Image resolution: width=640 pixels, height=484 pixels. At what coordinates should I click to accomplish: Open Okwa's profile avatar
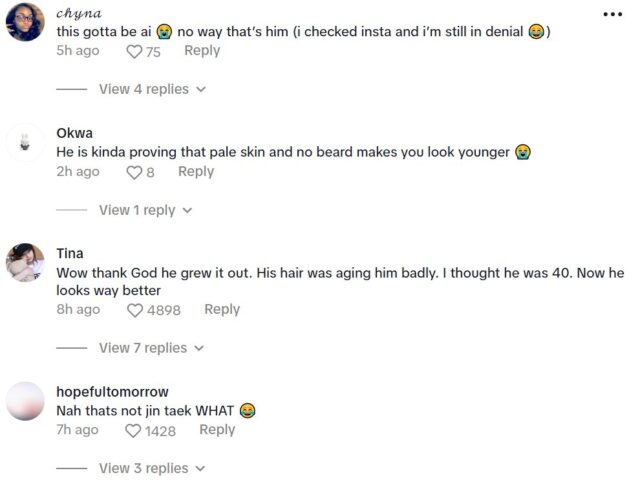point(25,142)
